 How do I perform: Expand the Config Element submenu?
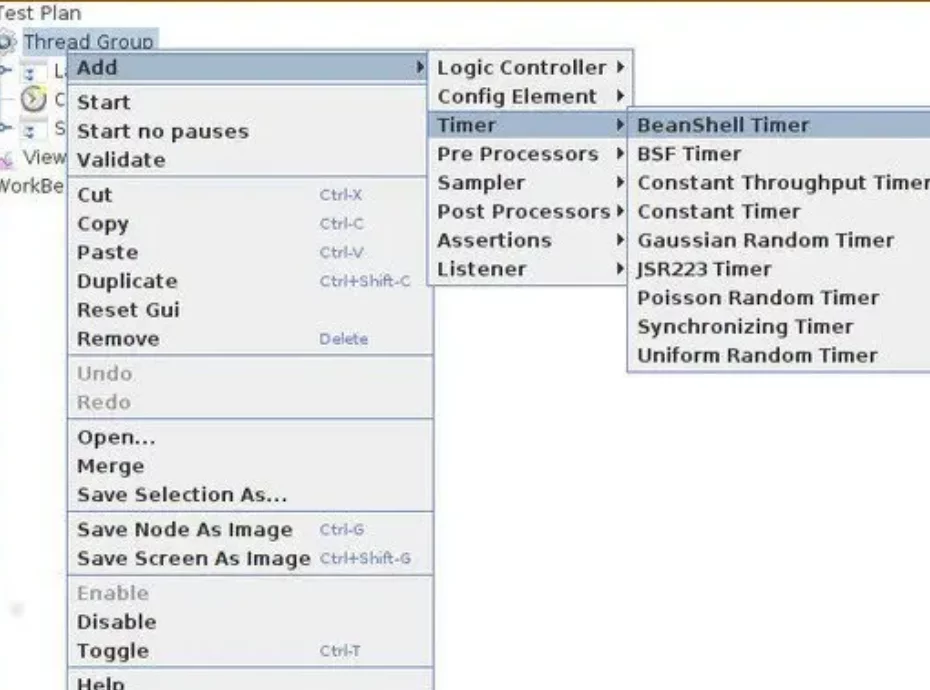(x=512, y=96)
